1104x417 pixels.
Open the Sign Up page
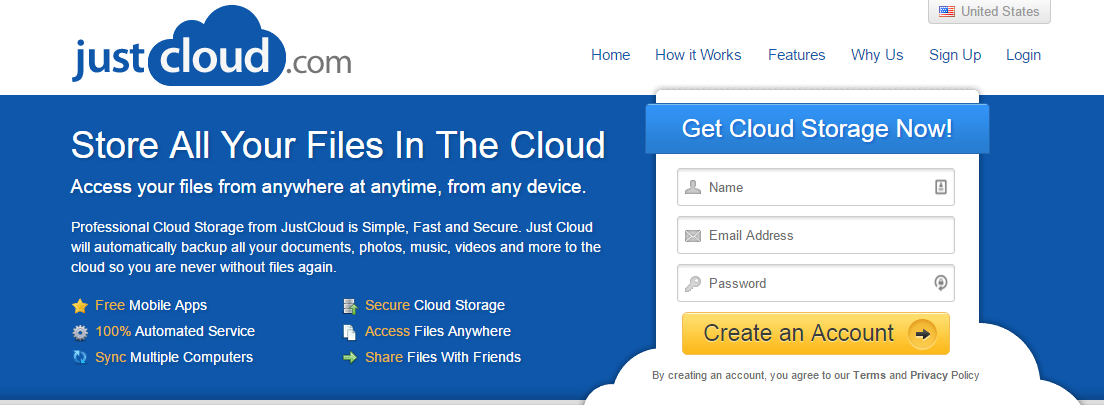[x=955, y=55]
